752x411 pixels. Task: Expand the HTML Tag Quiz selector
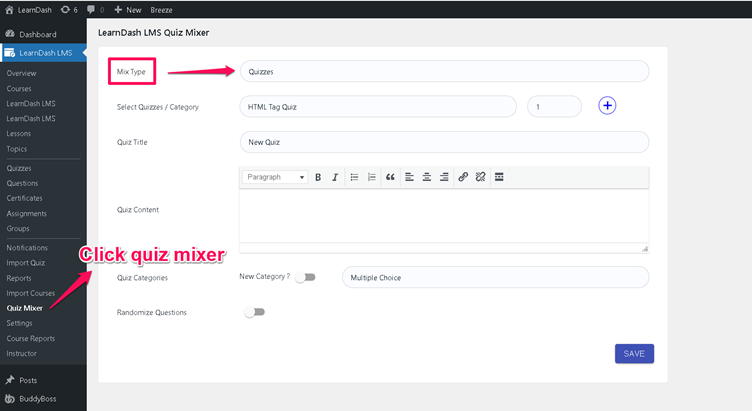point(378,106)
